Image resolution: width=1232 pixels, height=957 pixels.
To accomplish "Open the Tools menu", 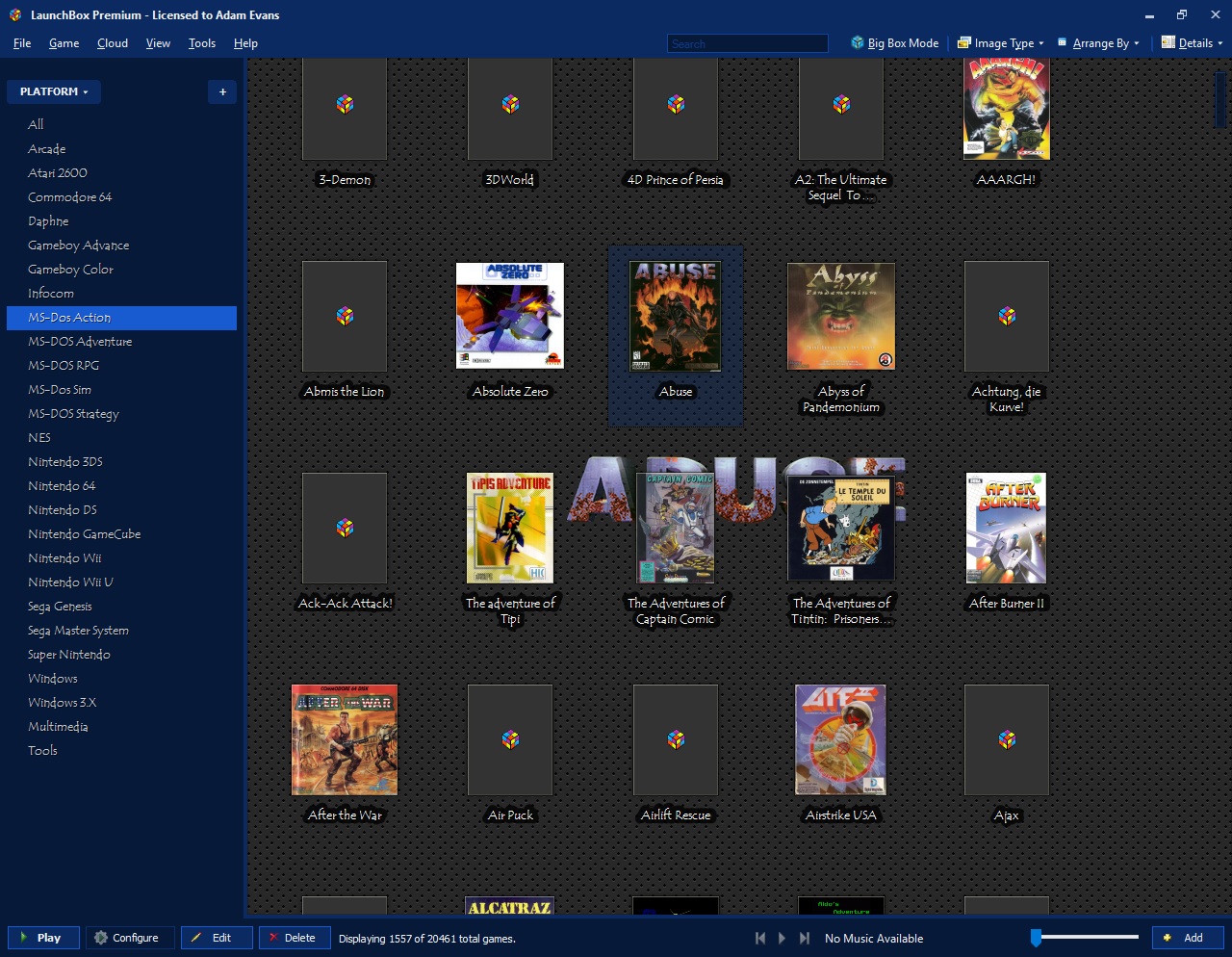I will pyautogui.click(x=202, y=43).
